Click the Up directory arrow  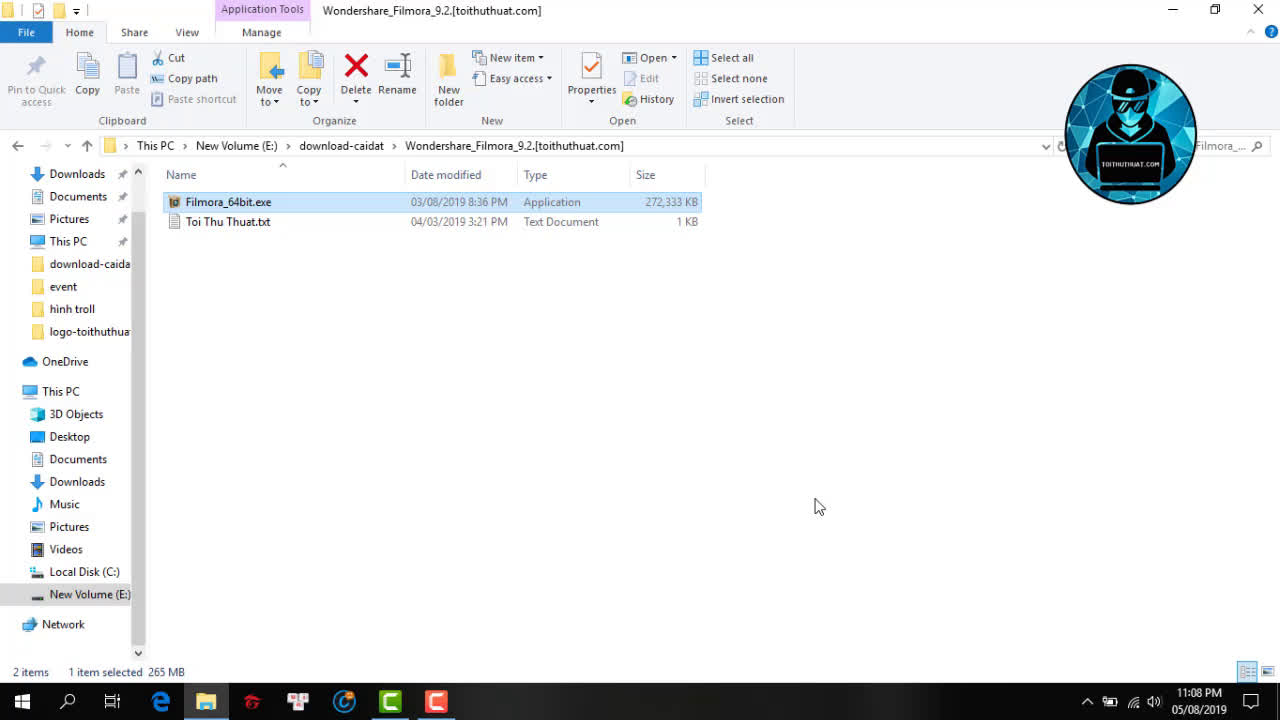pyautogui.click(x=87, y=146)
